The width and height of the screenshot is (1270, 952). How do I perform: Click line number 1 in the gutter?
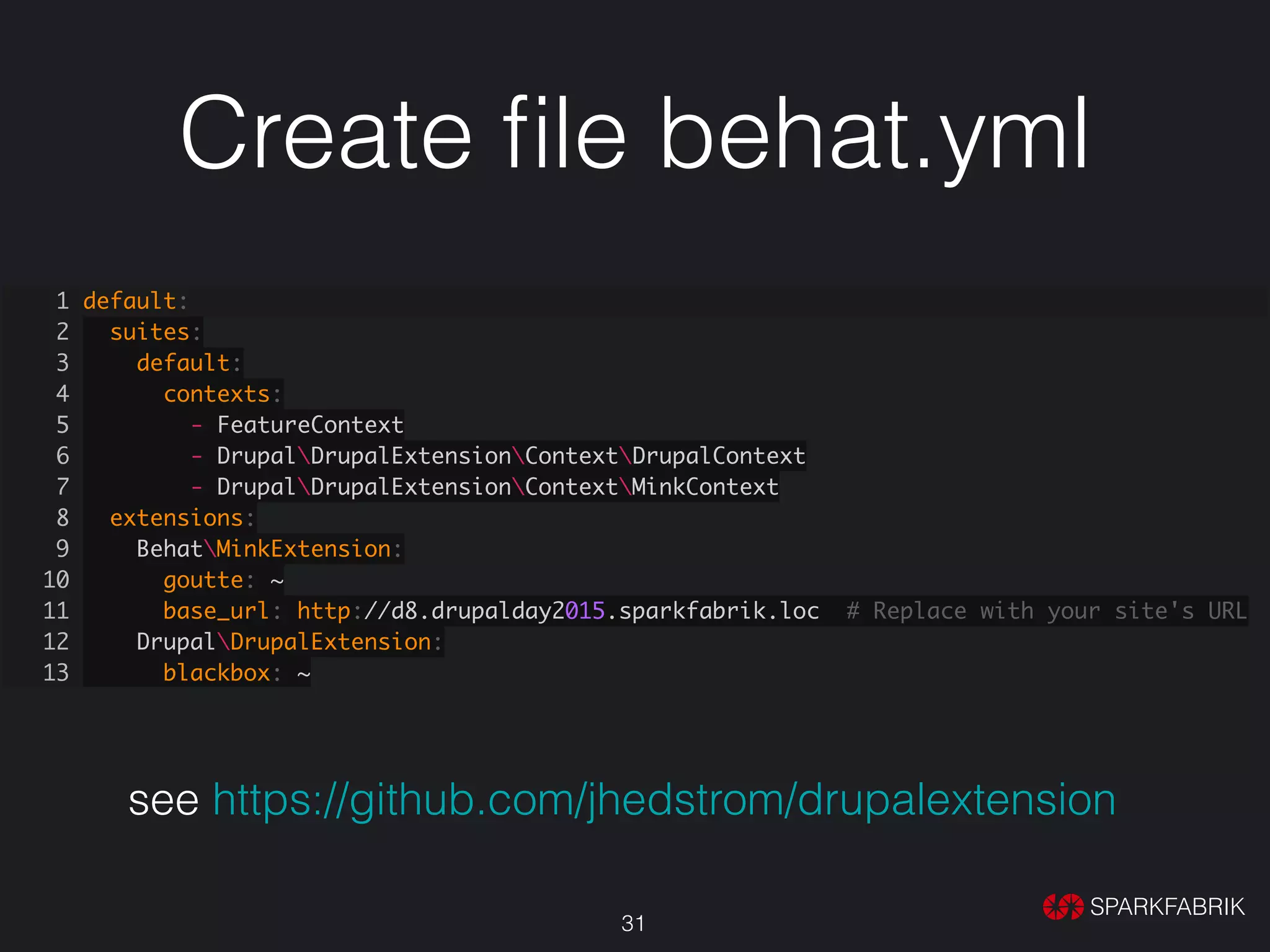tap(63, 301)
